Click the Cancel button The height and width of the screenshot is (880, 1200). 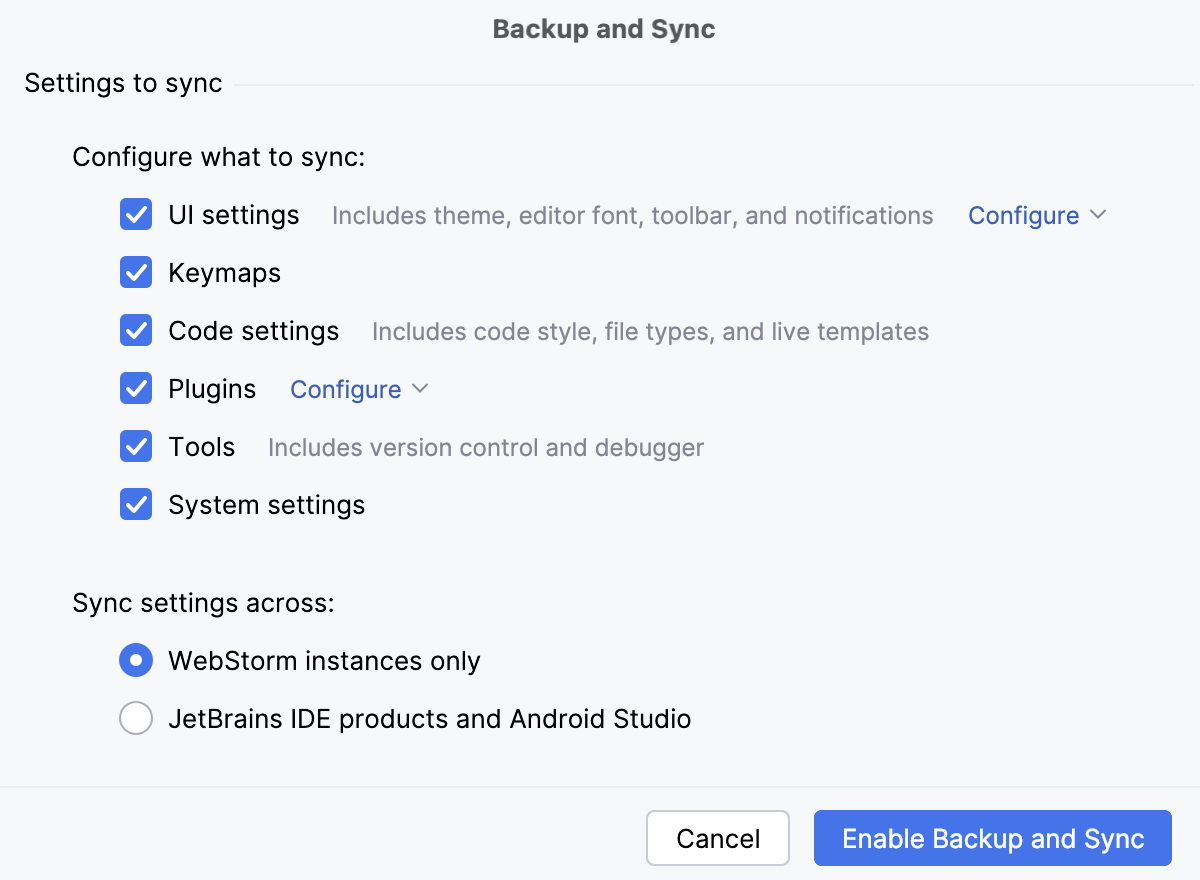point(717,838)
